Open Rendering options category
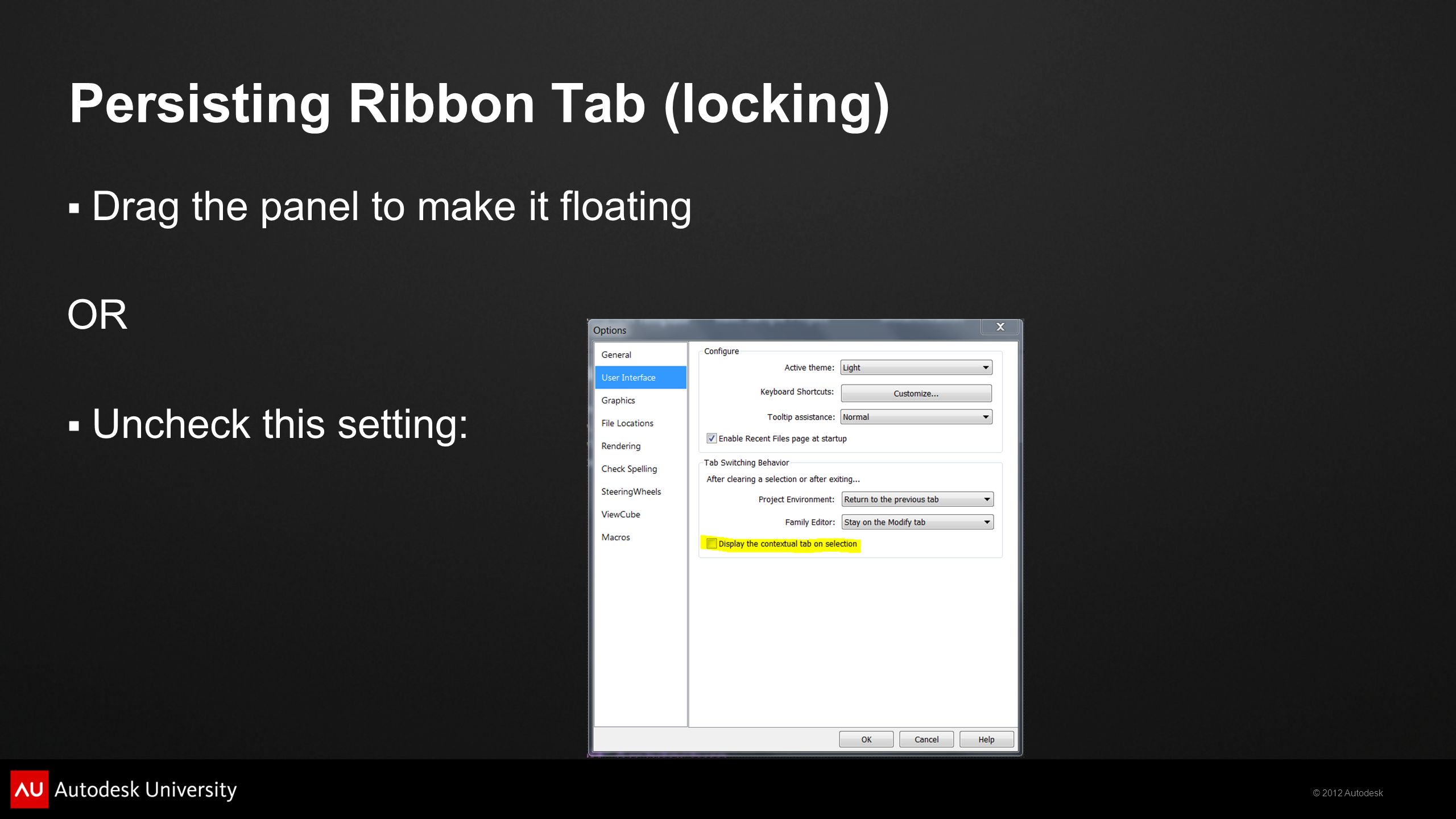This screenshot has height=819, width=1456. (x=640, y=445)
